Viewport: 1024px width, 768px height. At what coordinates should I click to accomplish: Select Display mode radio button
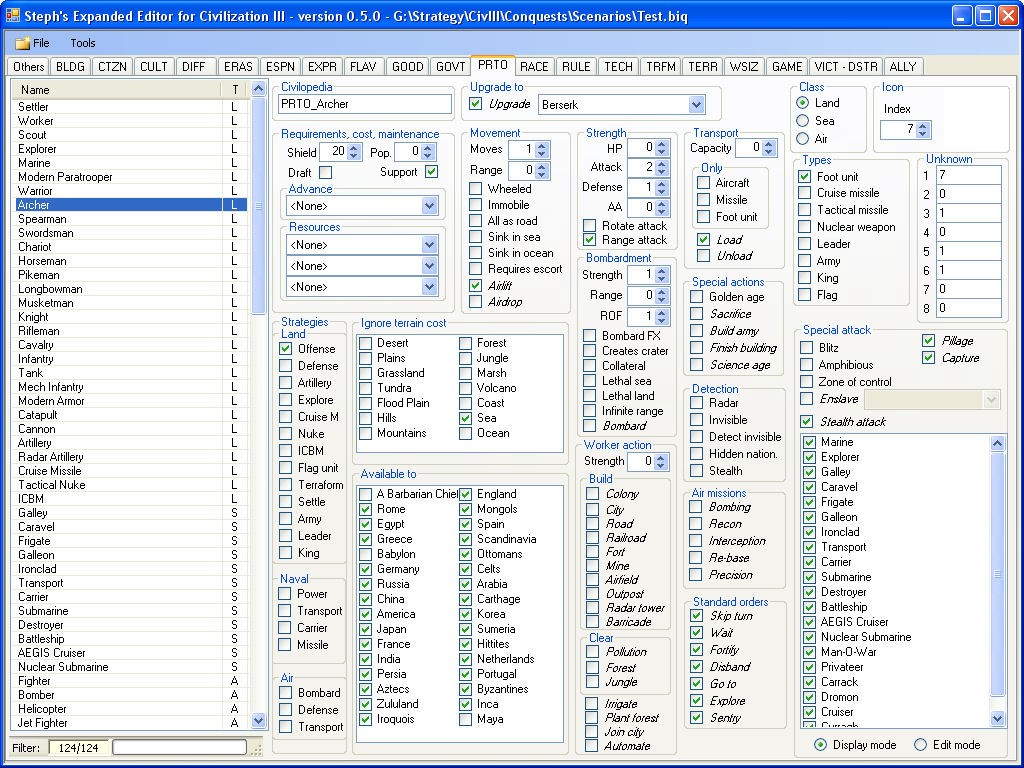pyautogui.click(x=821, y=745)
